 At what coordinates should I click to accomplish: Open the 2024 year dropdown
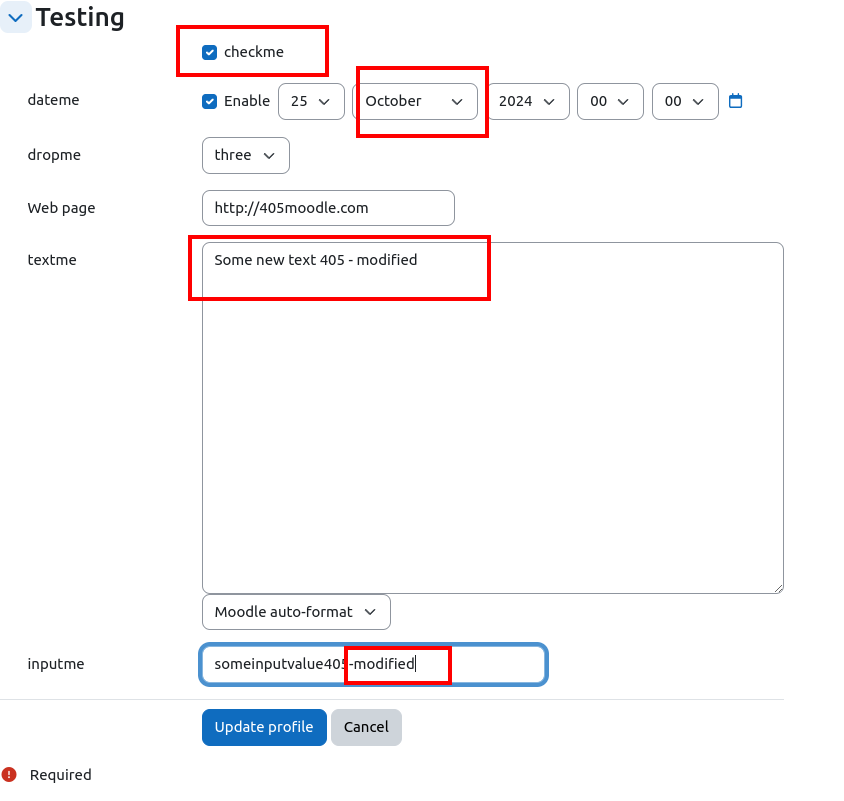528,101
